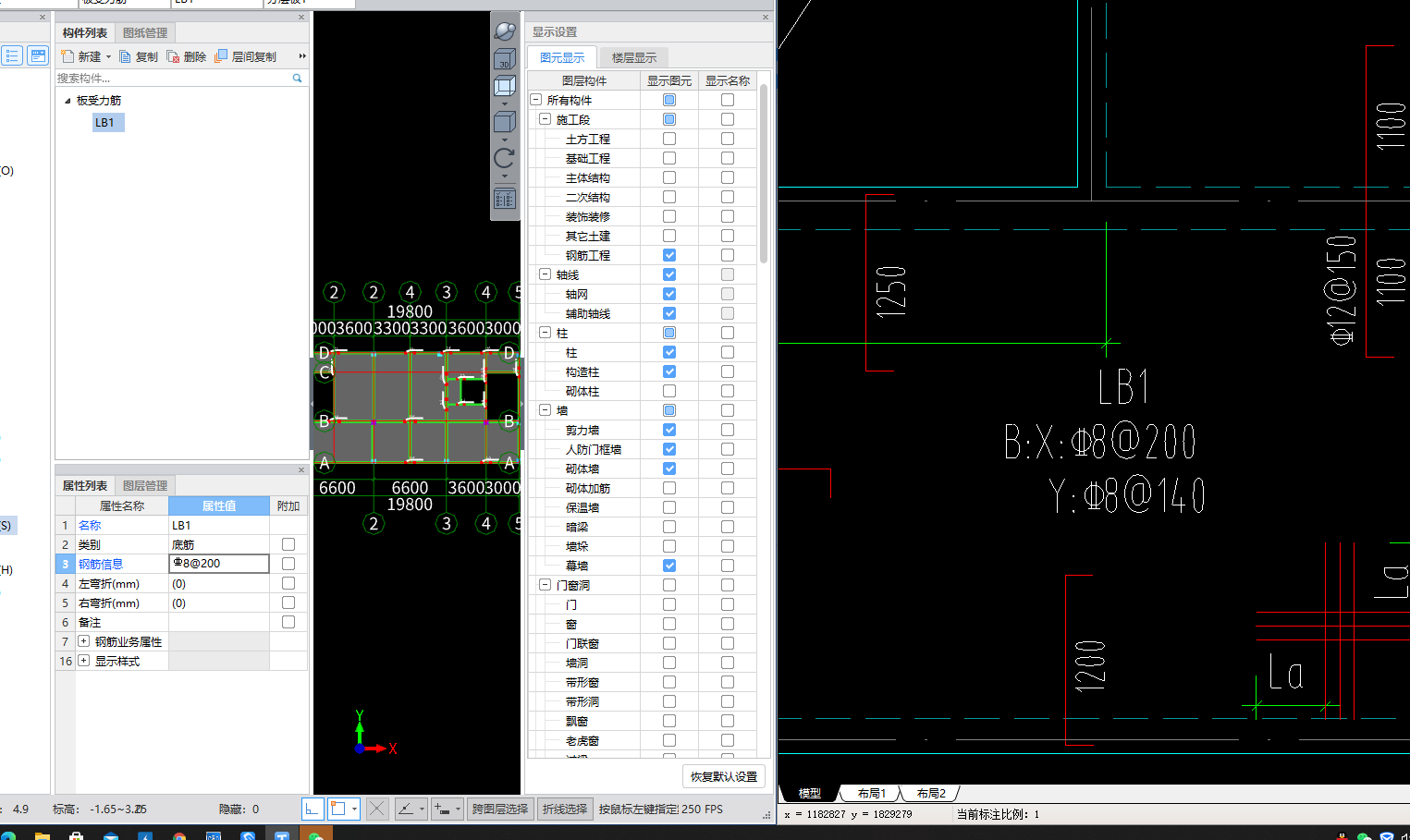The width and height of the screenshot is (1410, 840).
Task: Select the LB1 component in list
Action: pyautogui.click(x=108, y=122)
